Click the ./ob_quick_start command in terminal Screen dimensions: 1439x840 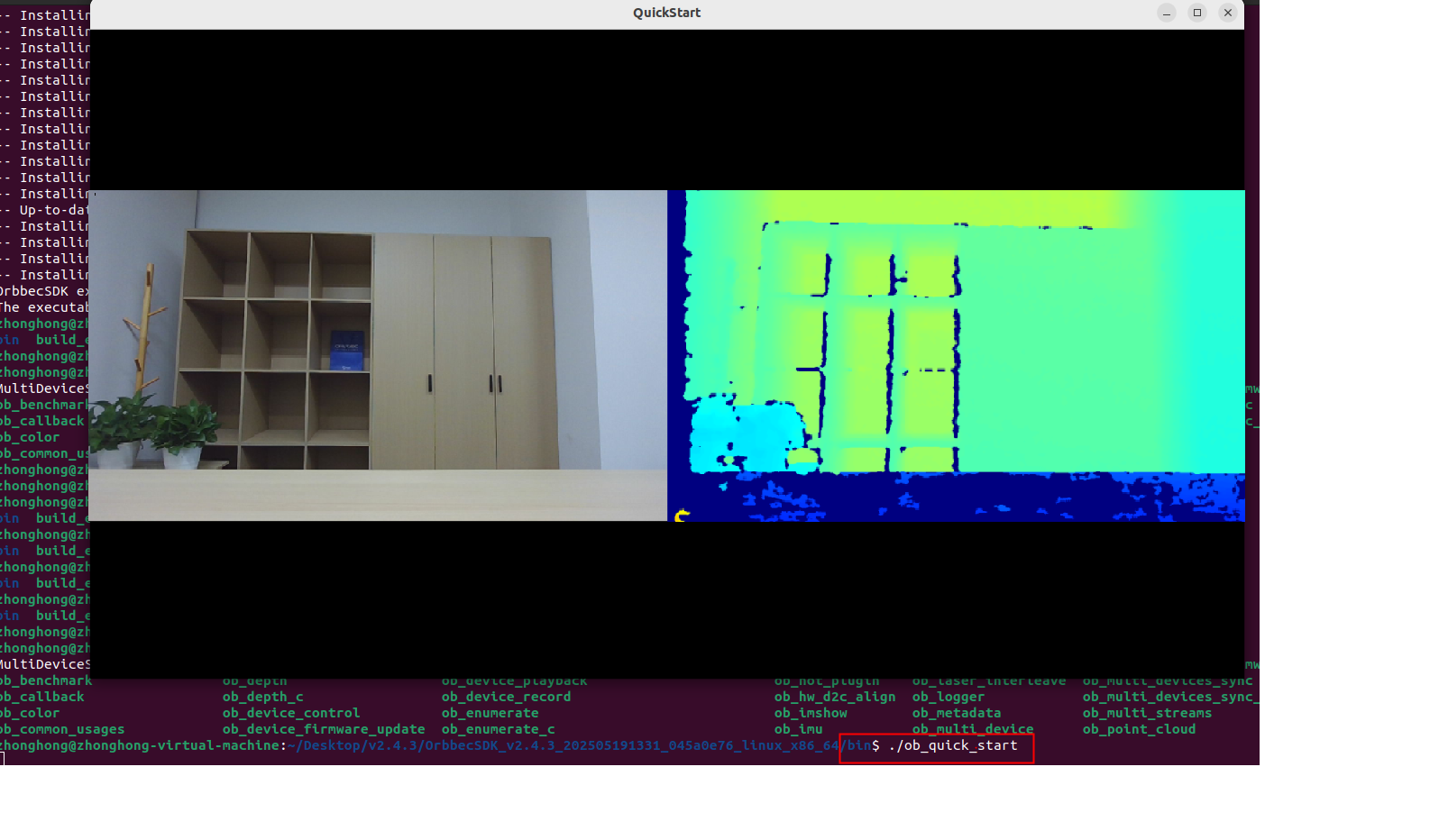953,745
